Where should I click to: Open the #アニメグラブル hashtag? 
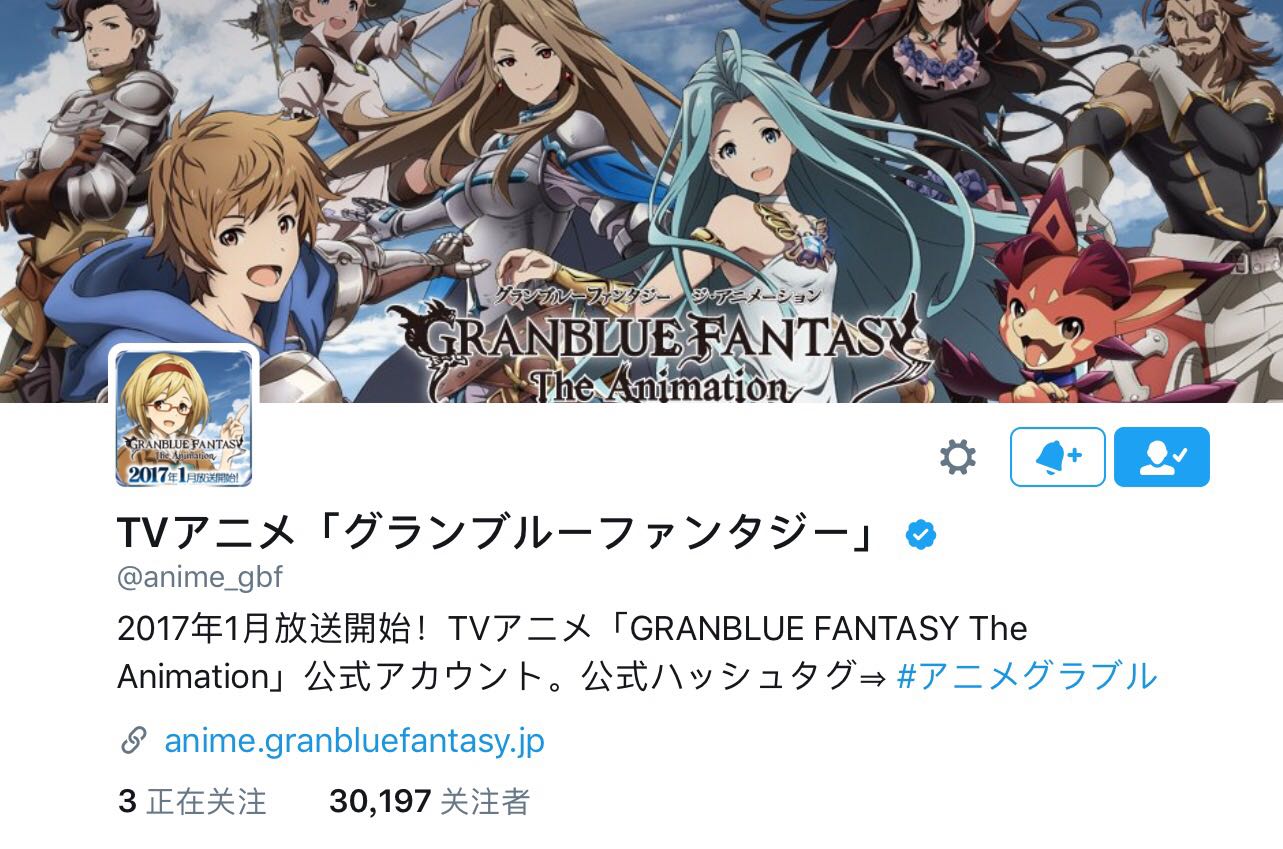point(1027,676)
